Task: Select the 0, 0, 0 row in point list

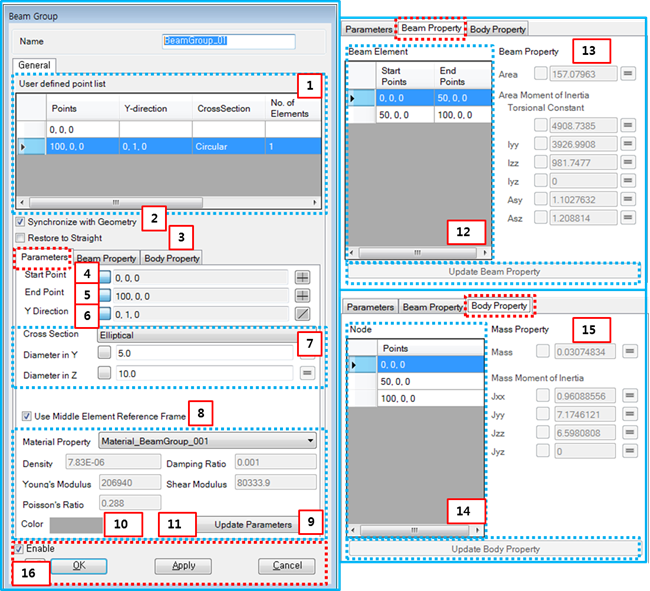Action: pos(169,130)
